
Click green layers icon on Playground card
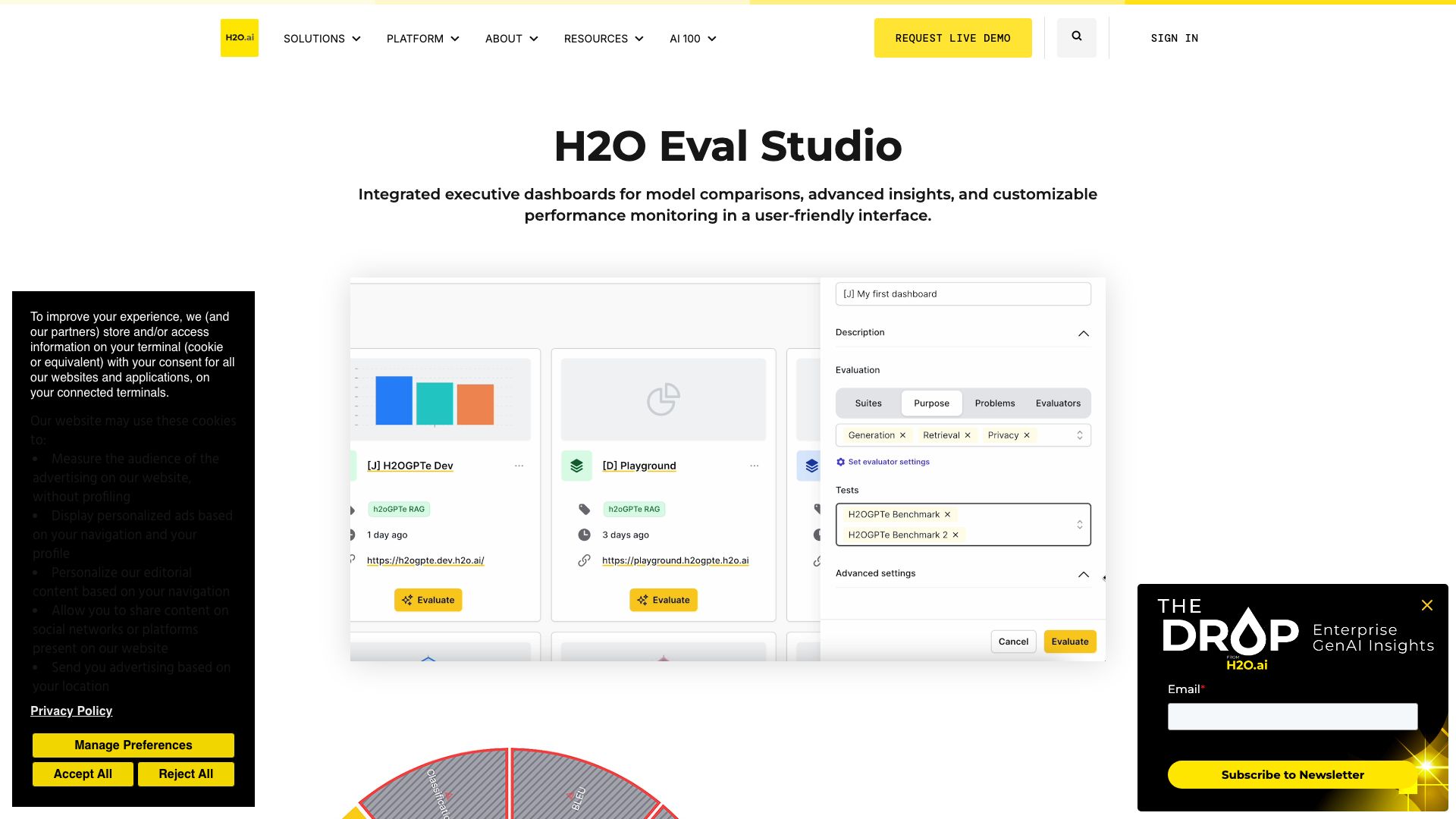coord(576,466)
